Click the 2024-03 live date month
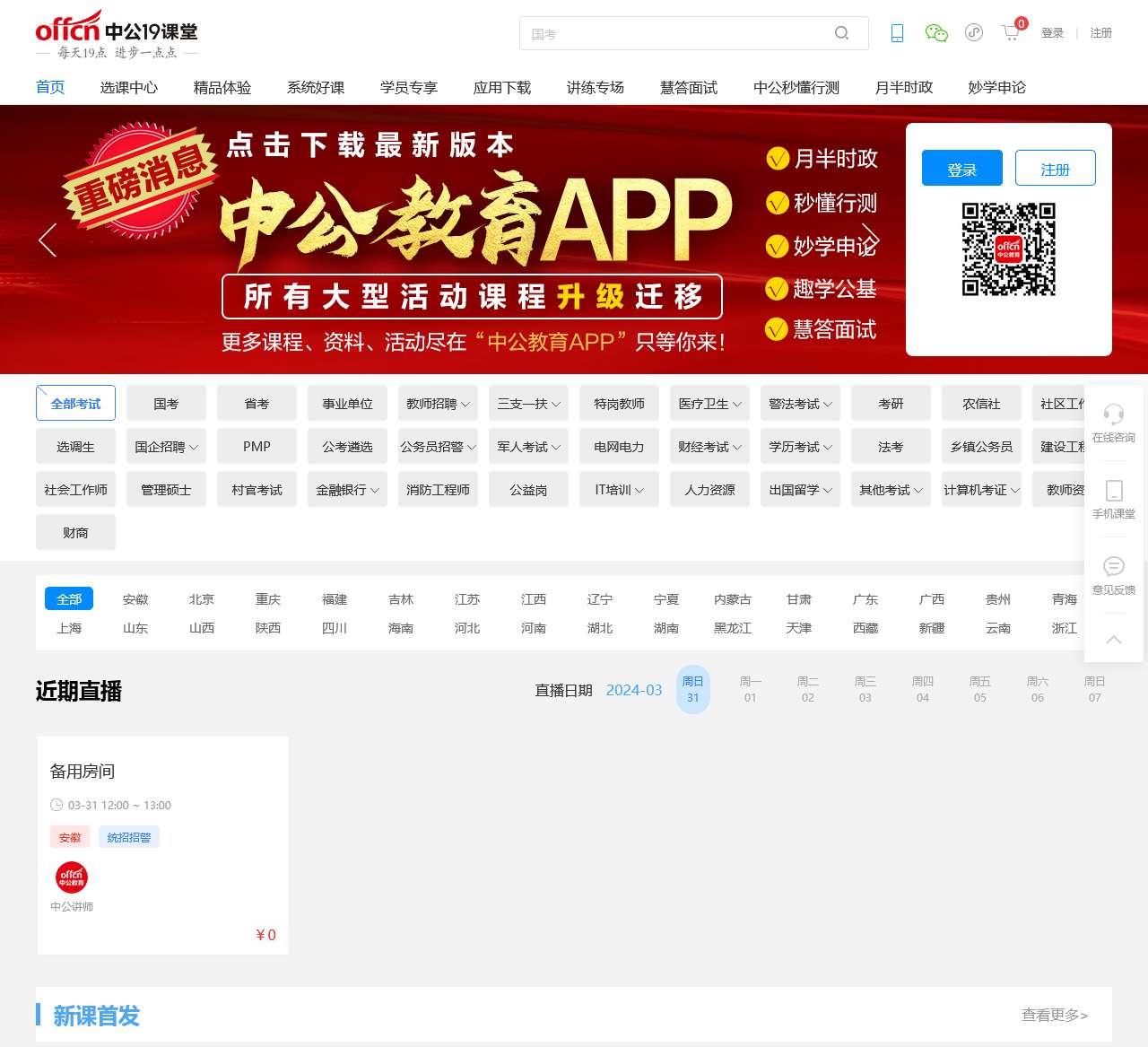This screenshot has height=1047, width=1148. pos(634,690)
